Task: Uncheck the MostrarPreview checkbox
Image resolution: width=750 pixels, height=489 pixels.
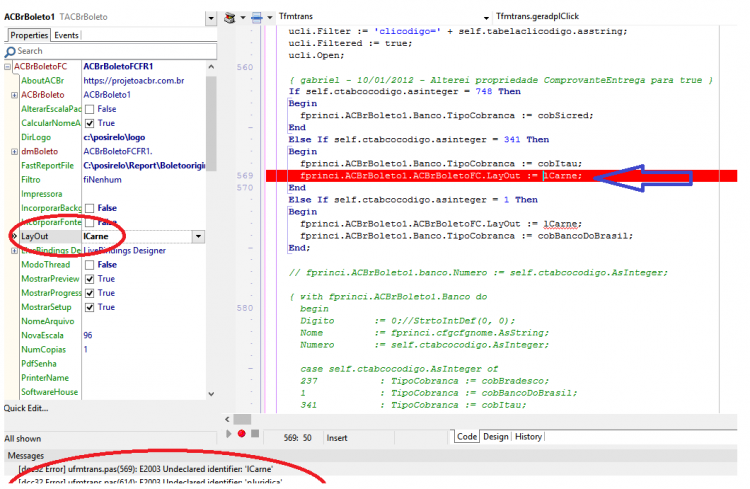Action: click(89, 279)
